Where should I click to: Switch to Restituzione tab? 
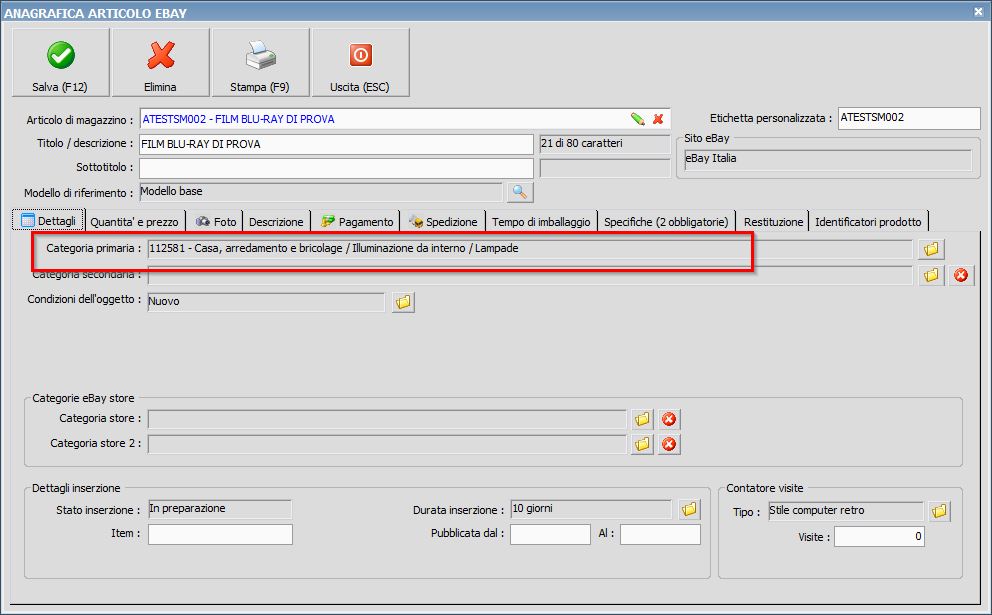pyautogui.click(x=773, y=221)
